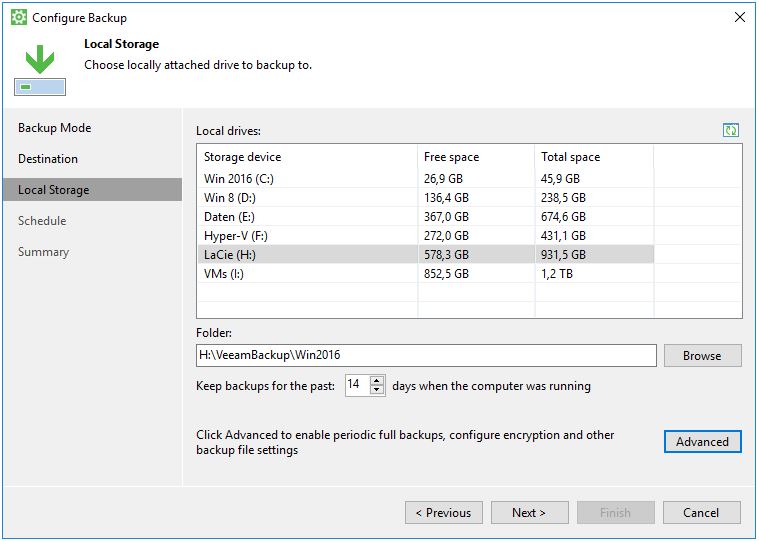
Task: Decrease retention days with the down arrow
Action: point(377,390)
